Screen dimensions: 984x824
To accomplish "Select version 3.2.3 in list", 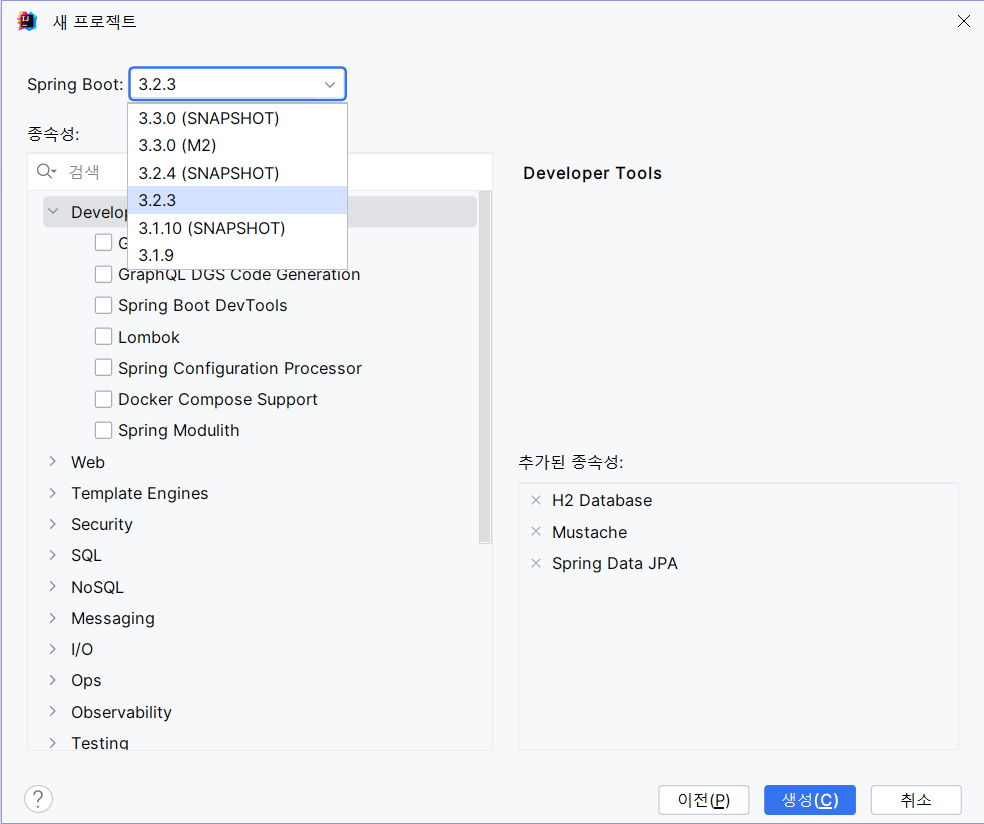I will 237,200.
